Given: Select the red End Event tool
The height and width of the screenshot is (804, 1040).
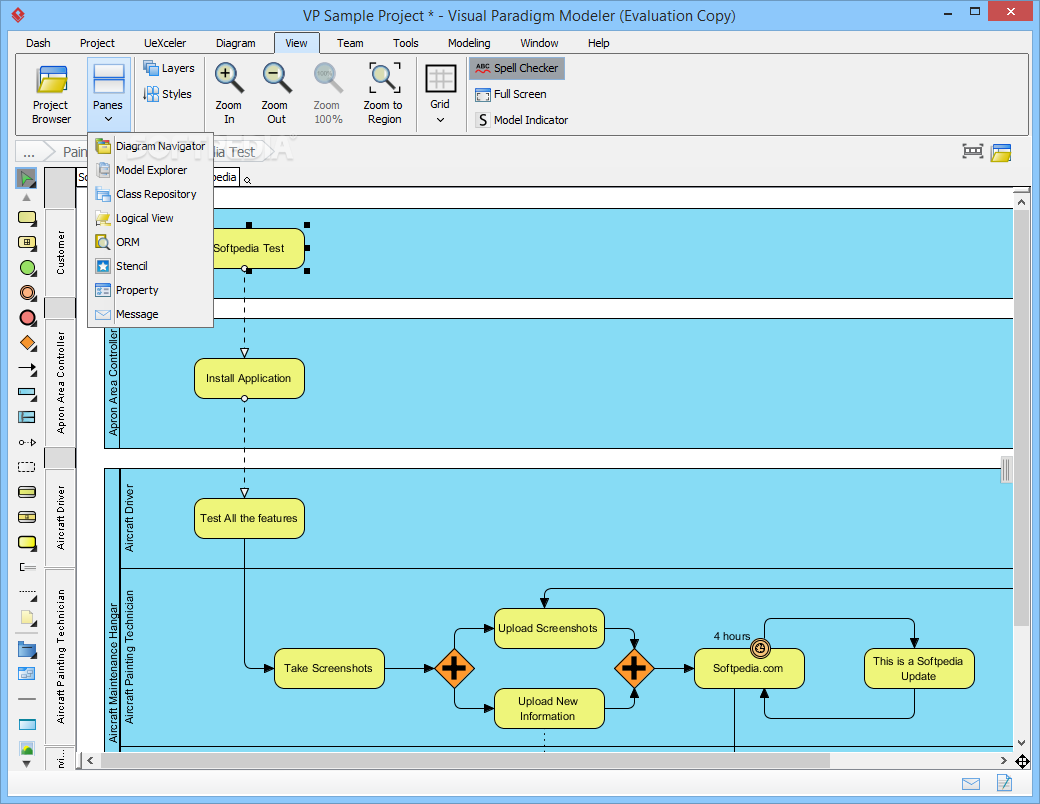Looking at the screenshot, I should pos(27,318).
